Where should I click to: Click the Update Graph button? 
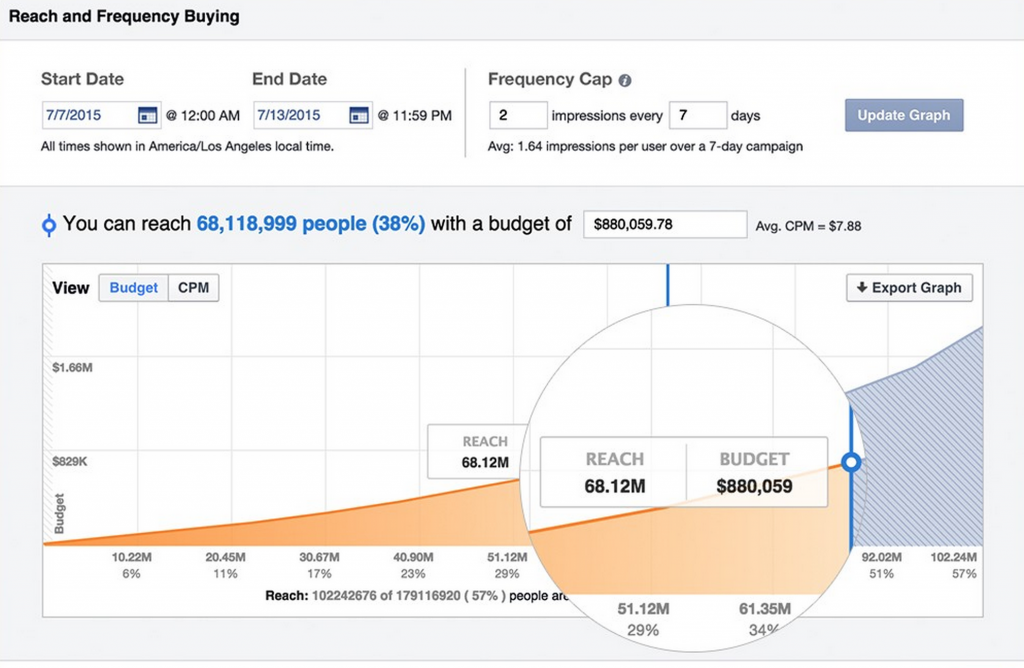[x=904, y=116]
